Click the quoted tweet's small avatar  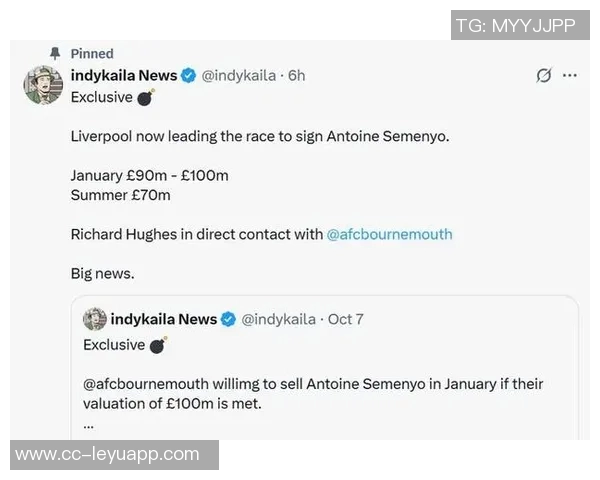95,319
